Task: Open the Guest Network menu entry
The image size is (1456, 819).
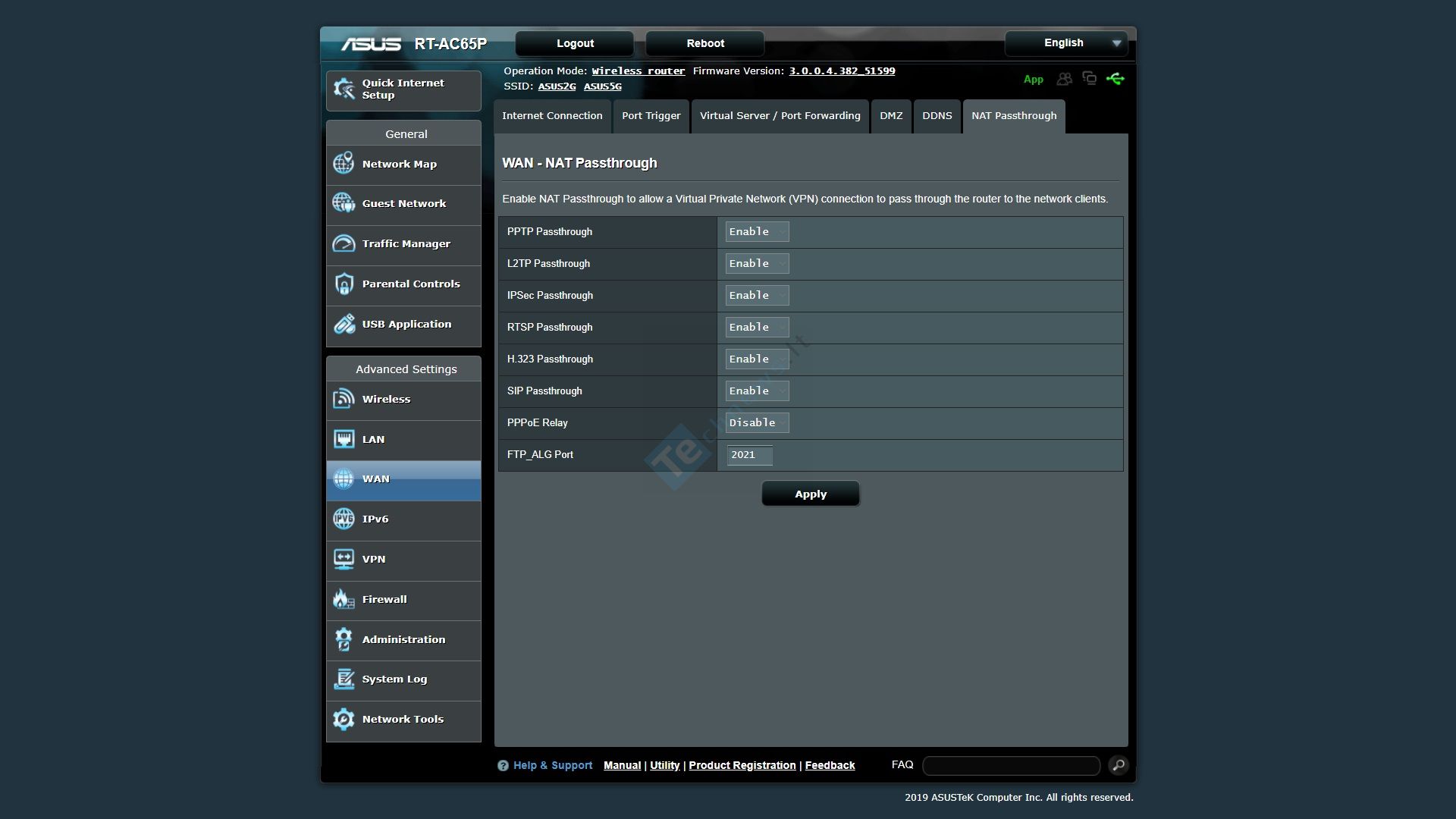Action: pos(403,205)
